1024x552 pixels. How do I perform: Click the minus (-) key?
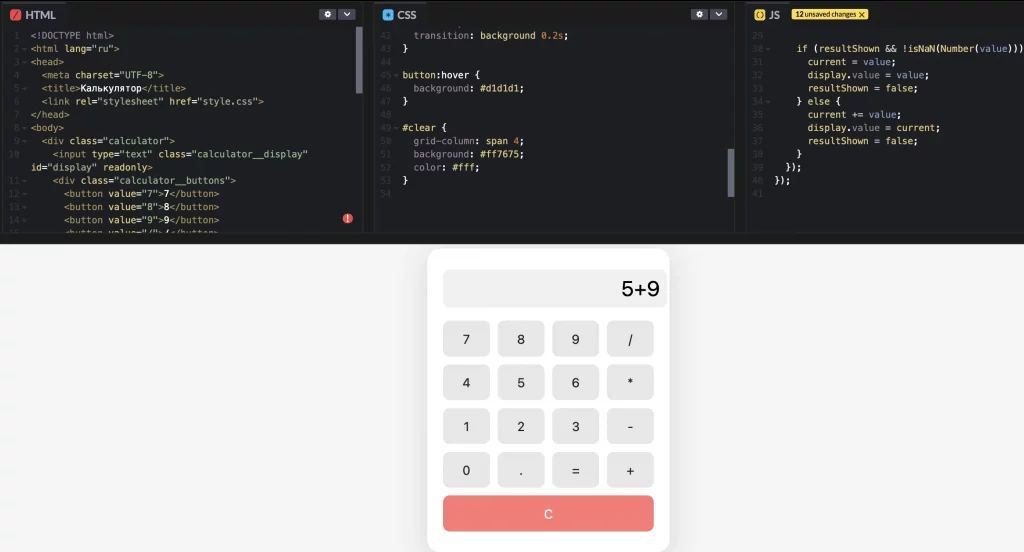click(x=630, y=426)
